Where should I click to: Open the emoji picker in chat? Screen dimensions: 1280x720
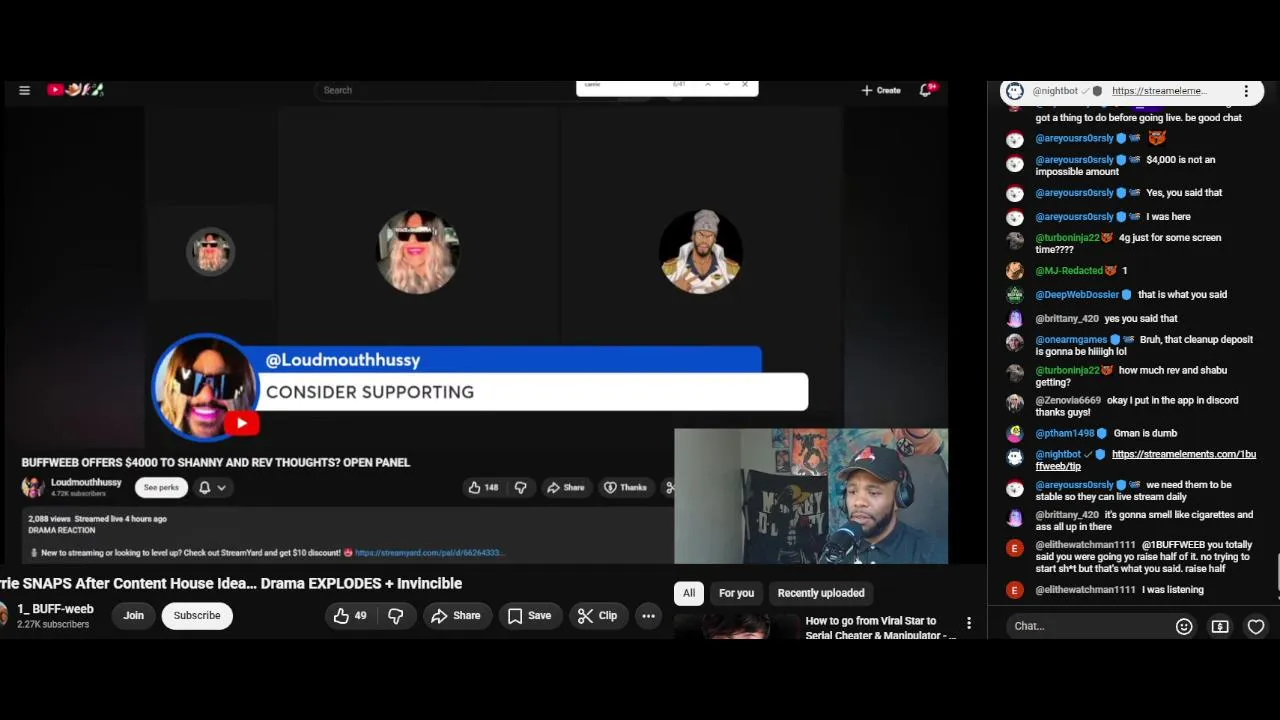tap(1184, 626)
